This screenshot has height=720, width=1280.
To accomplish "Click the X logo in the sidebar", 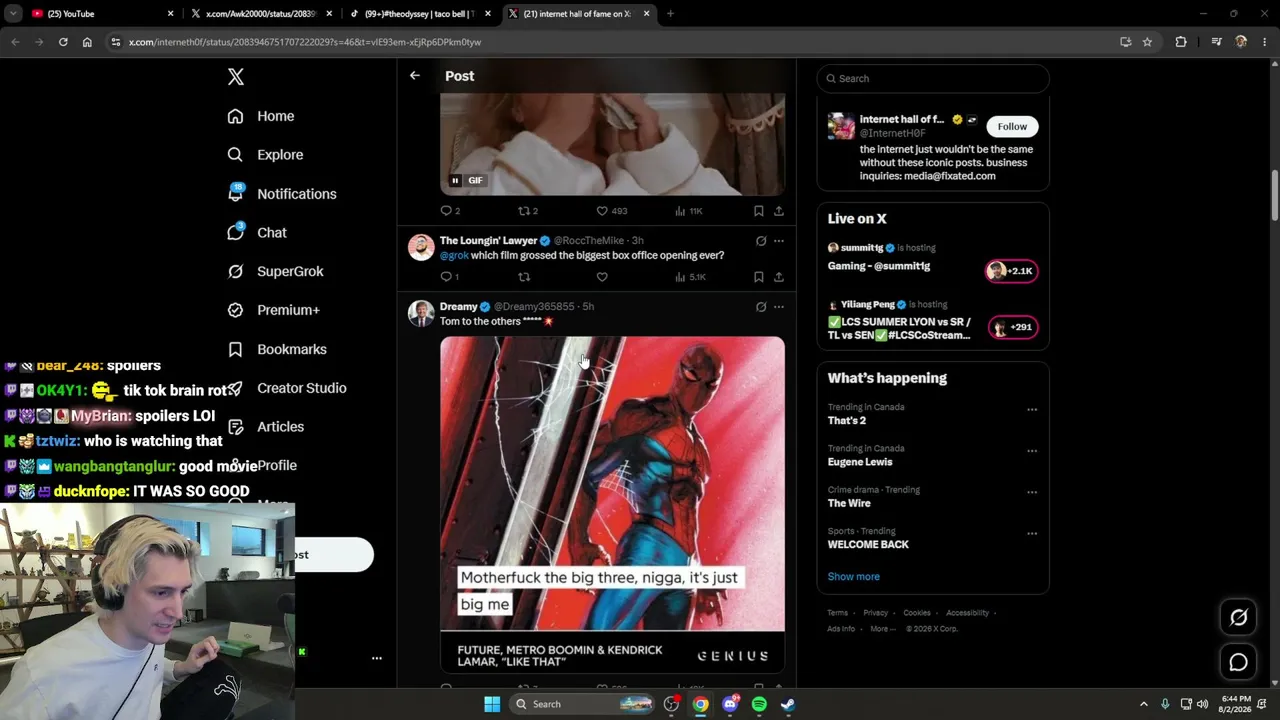I will click(x=236, y=77).
